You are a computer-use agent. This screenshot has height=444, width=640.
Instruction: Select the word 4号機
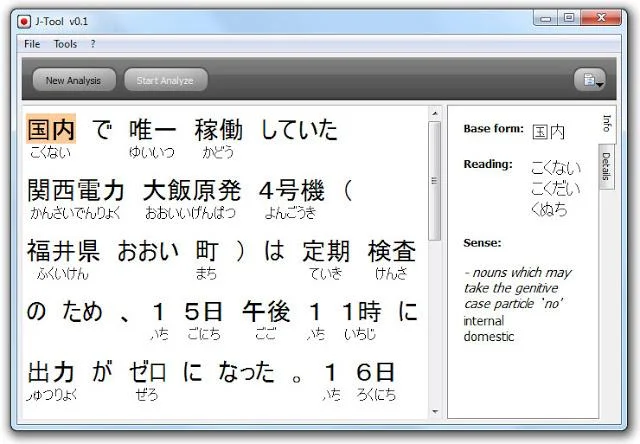point(291,190)
